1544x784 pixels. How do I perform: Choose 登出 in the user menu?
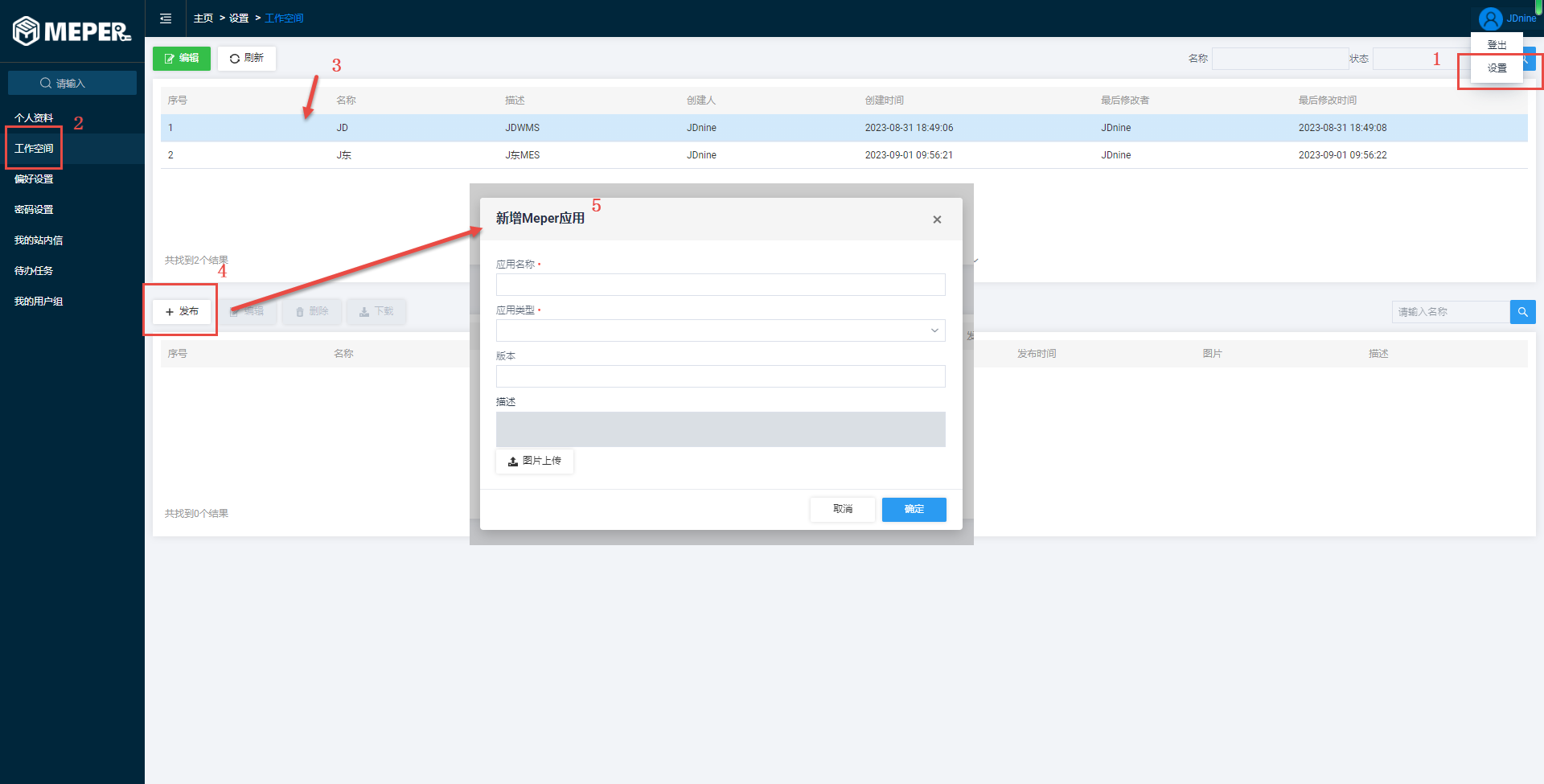1497,45
